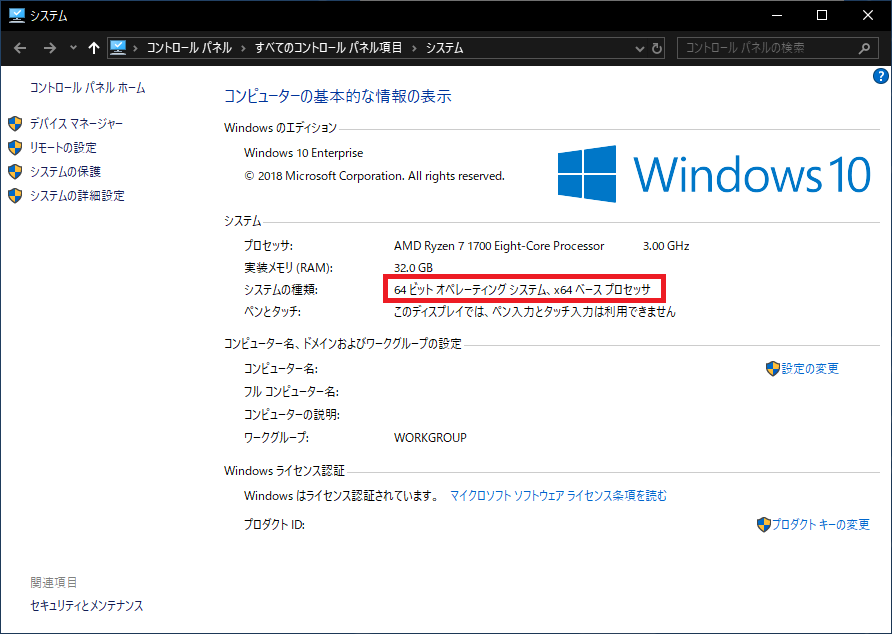Click the search magnifier icon
Image resolution: width=892 pixels, height=634 pixels.
click(x=864, y=48)
